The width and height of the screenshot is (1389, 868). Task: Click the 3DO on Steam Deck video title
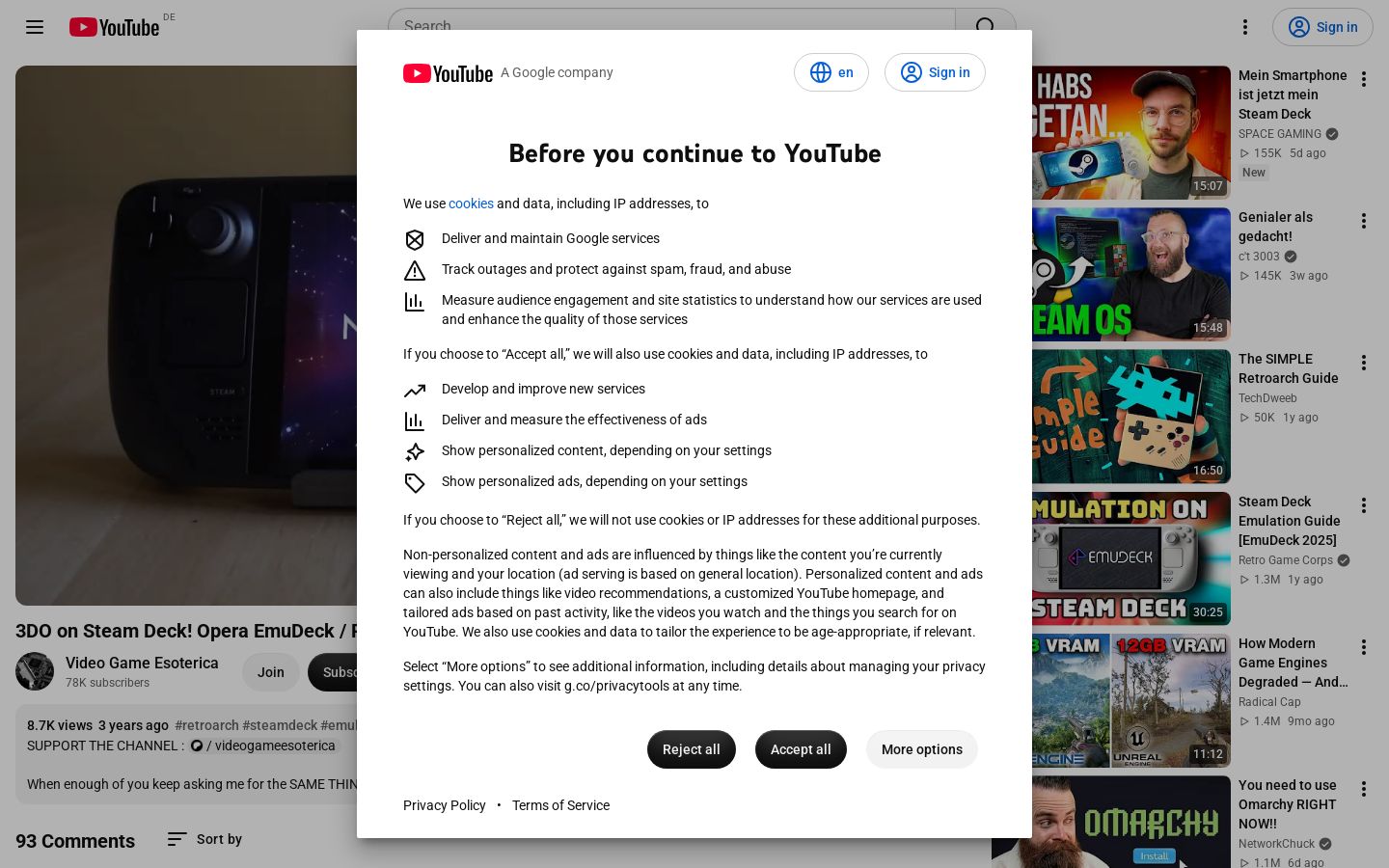(x=186, y=631)
